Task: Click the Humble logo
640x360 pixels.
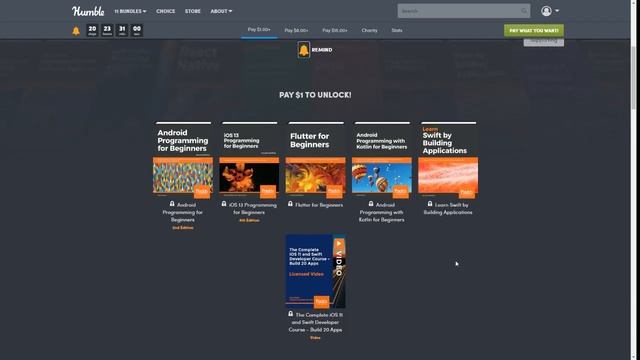Action: (88, 11)
